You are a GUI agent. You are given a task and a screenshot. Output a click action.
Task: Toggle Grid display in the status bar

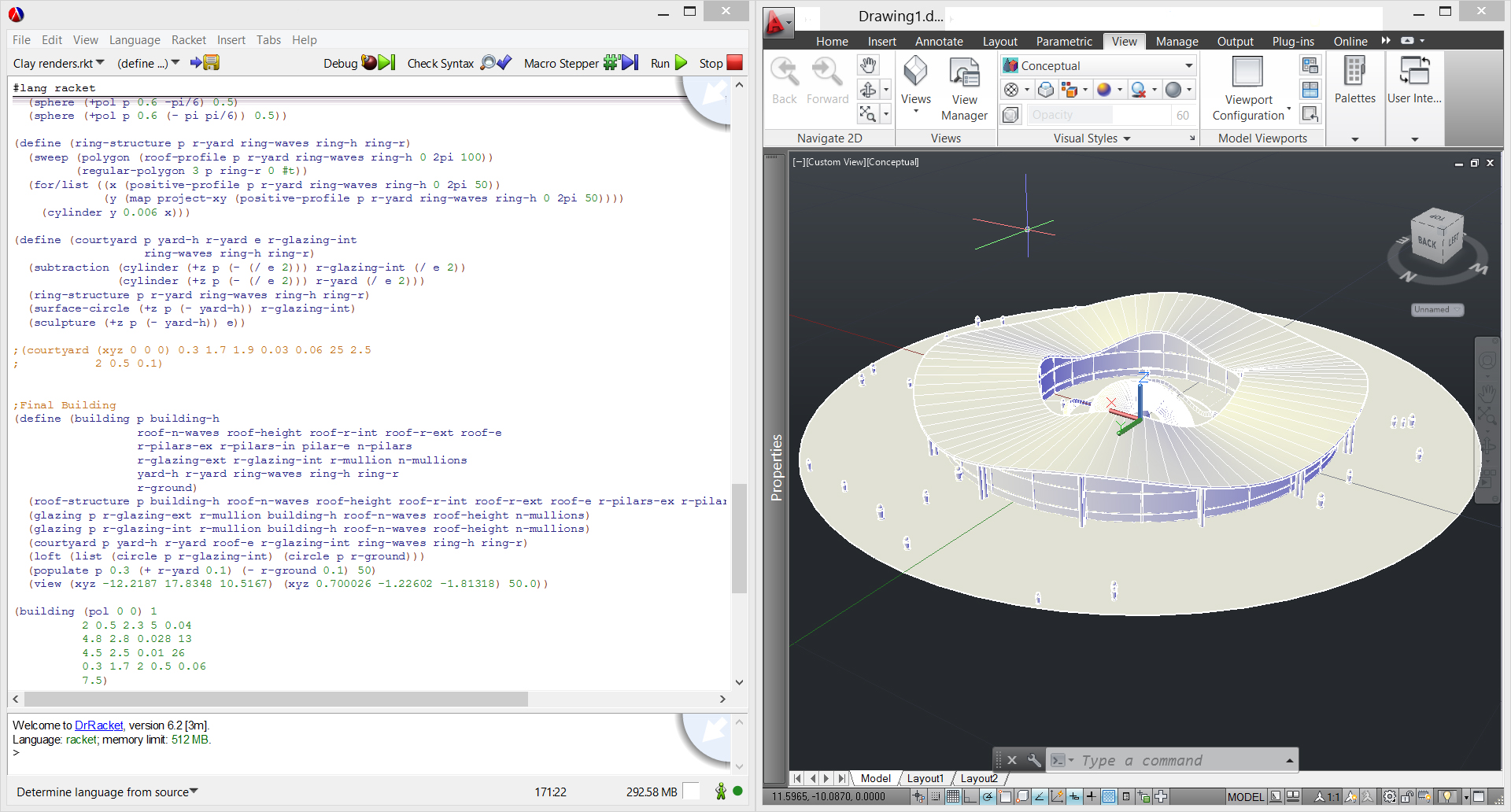[952, 796]
